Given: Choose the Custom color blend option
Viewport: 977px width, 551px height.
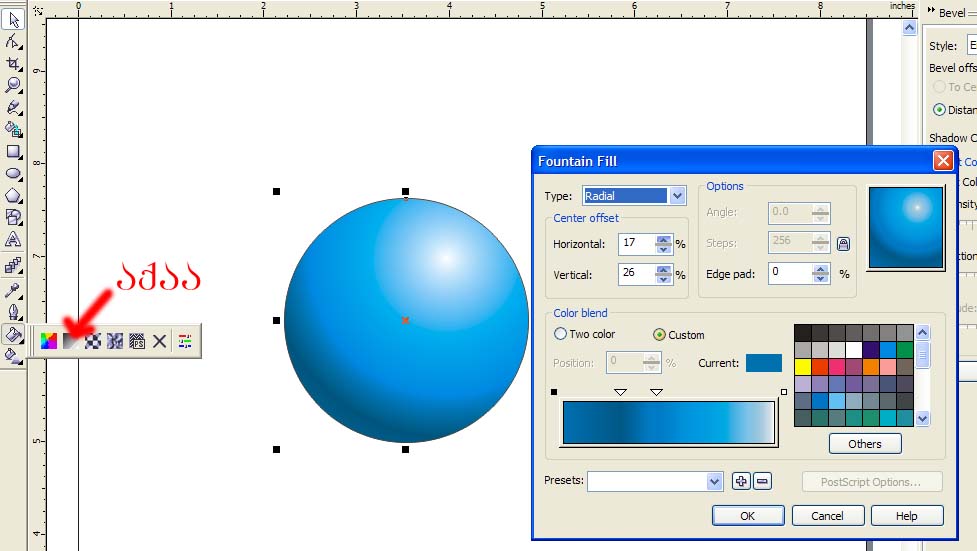Looking at the screenshot, I should [679, 335].
